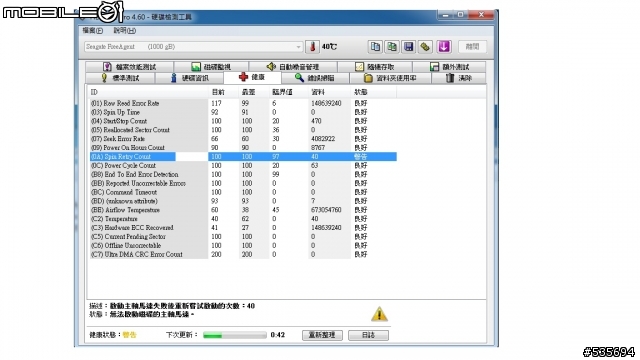Select the highlighted (0A) Spin Retry Count row
The width and height of the screenshot is (640, 360).
pyautogui.click(x=243, y=157)
